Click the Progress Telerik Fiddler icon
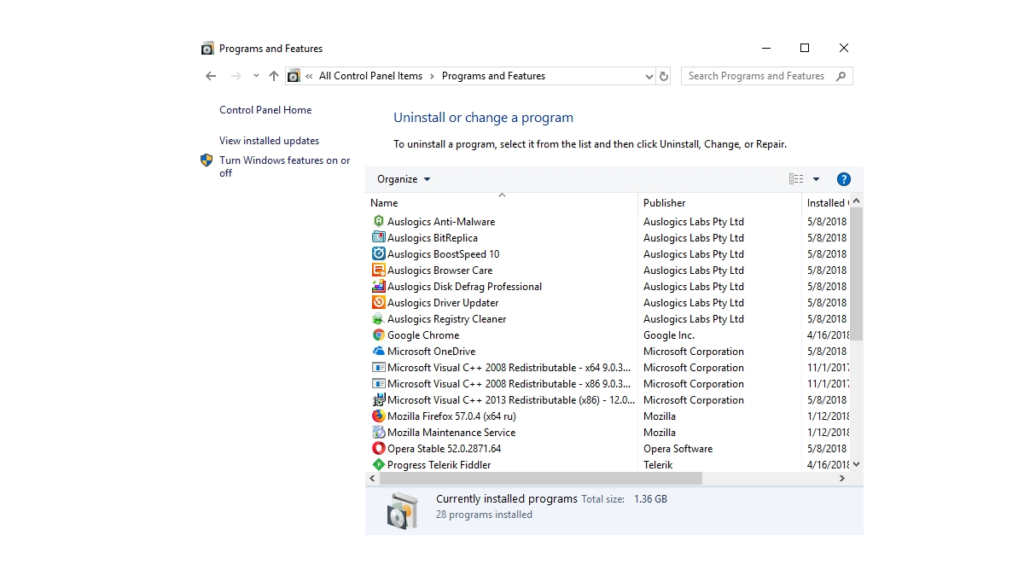The image size is (1024, 576). [378, 464]
